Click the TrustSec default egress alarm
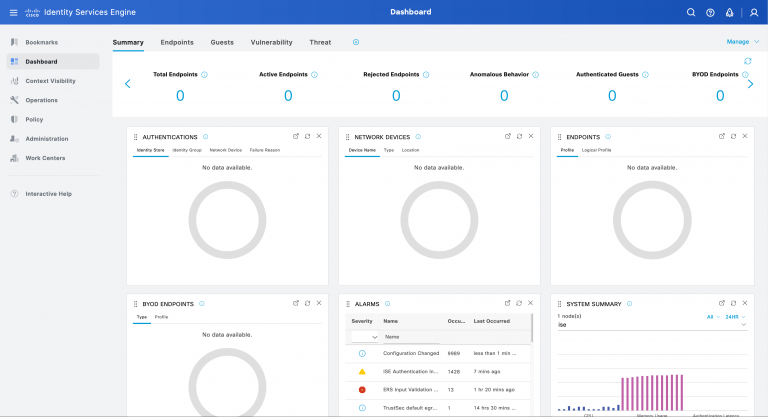 click(438, 408)
